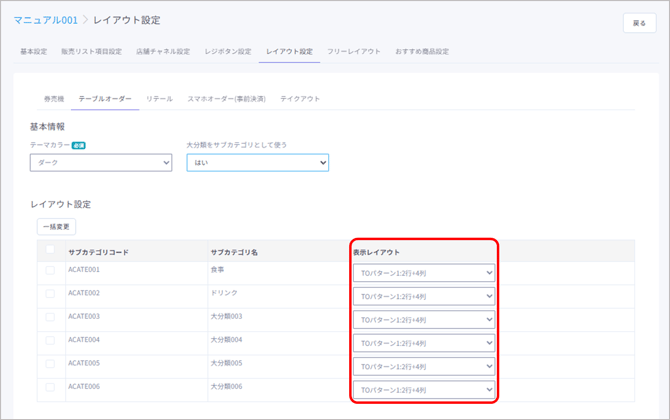Check the ACATE001 row checkbox
The image size is (670, 420).
(50, 270)
